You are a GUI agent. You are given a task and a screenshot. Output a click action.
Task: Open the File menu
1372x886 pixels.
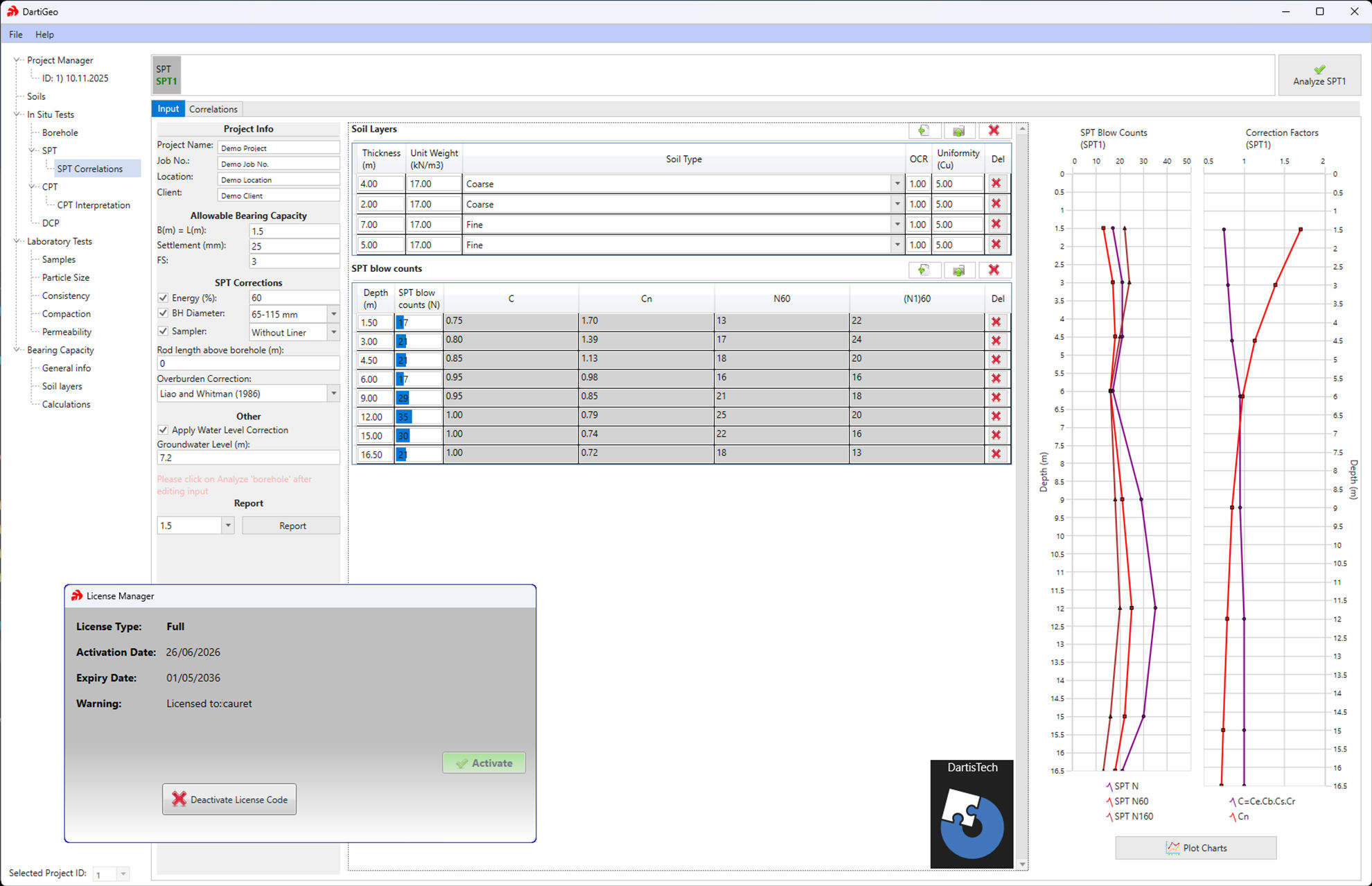(x=15, y=34)
